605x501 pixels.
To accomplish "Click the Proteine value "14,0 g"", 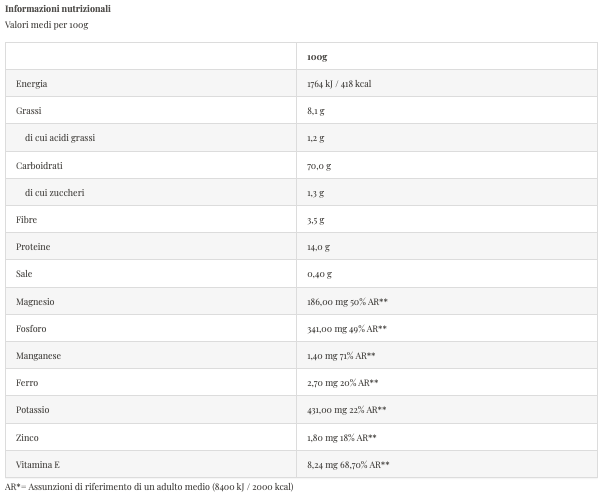I will pos(319,246).
